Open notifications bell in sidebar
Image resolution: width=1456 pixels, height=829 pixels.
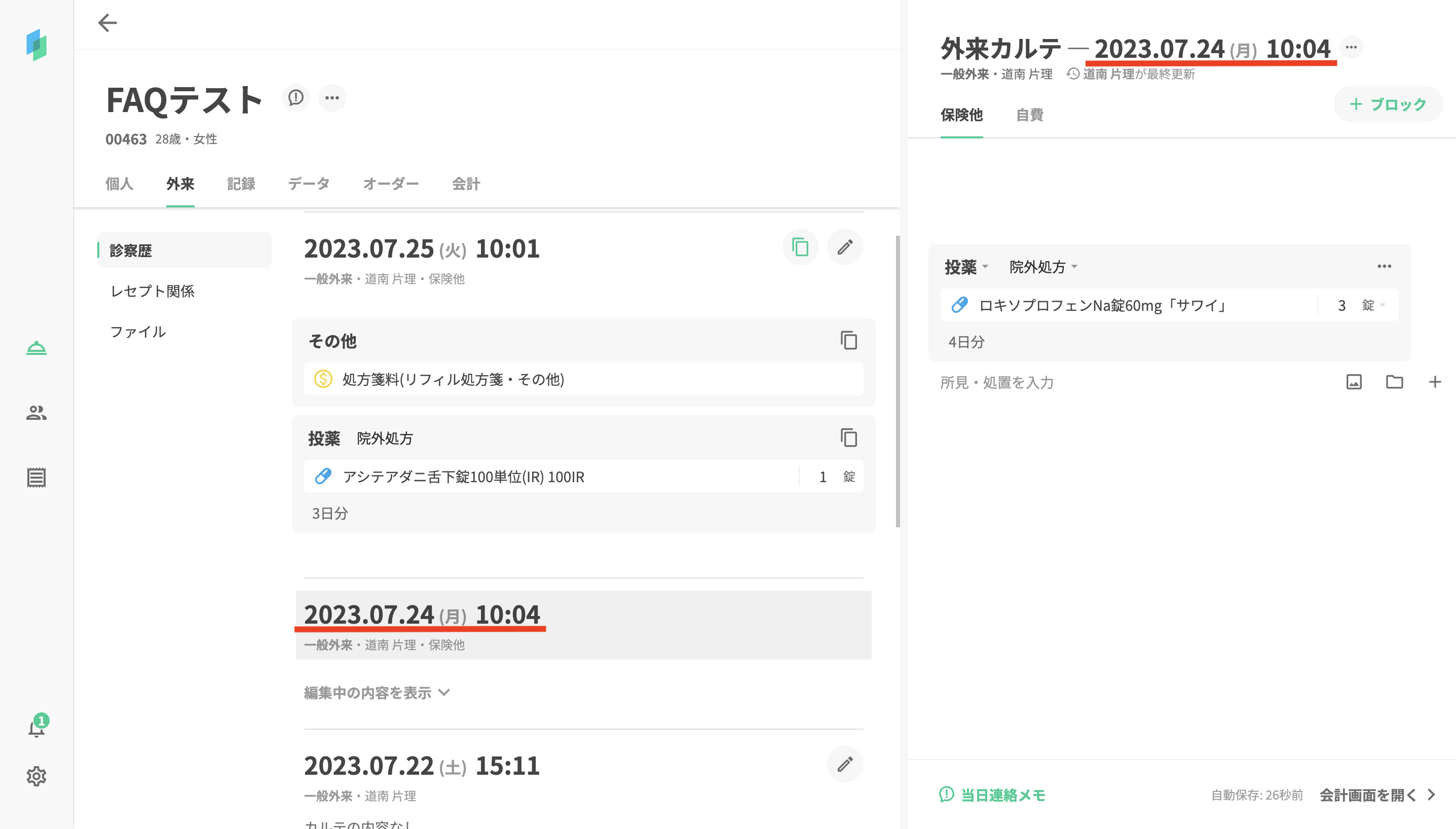[x=36, y=728]
